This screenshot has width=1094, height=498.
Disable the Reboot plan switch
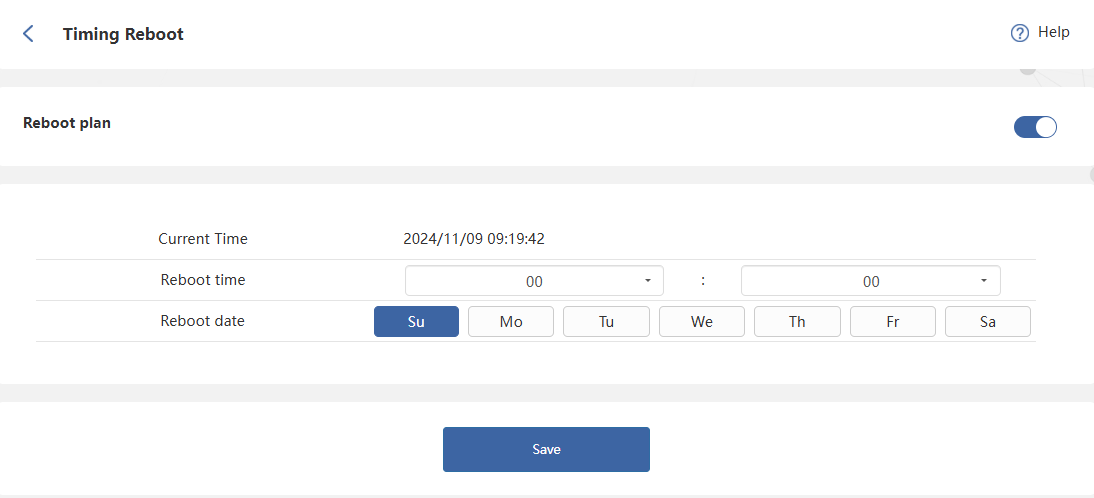1035,127
